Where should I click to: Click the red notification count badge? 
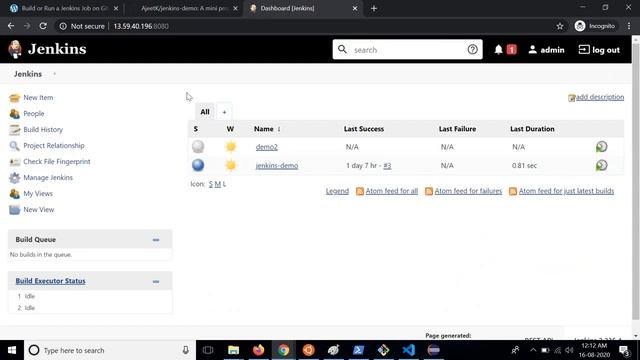click(511, 50)
